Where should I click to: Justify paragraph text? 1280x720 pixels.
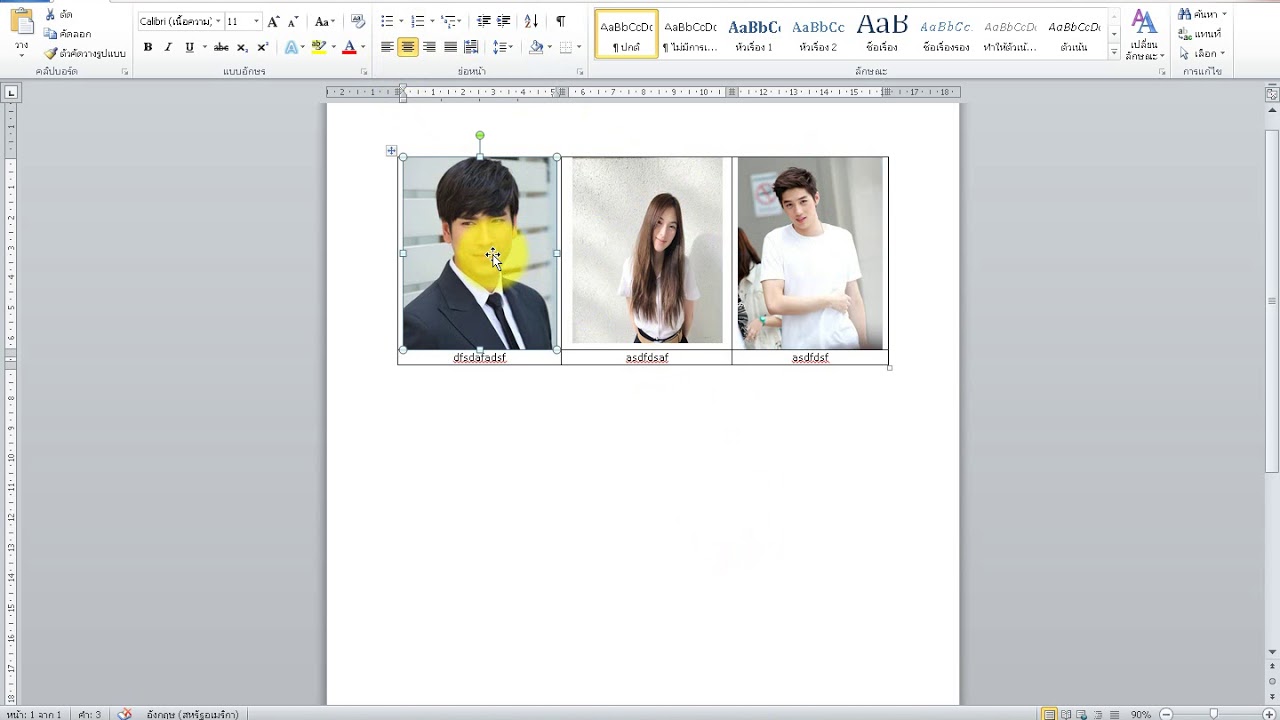pos(450,47)
